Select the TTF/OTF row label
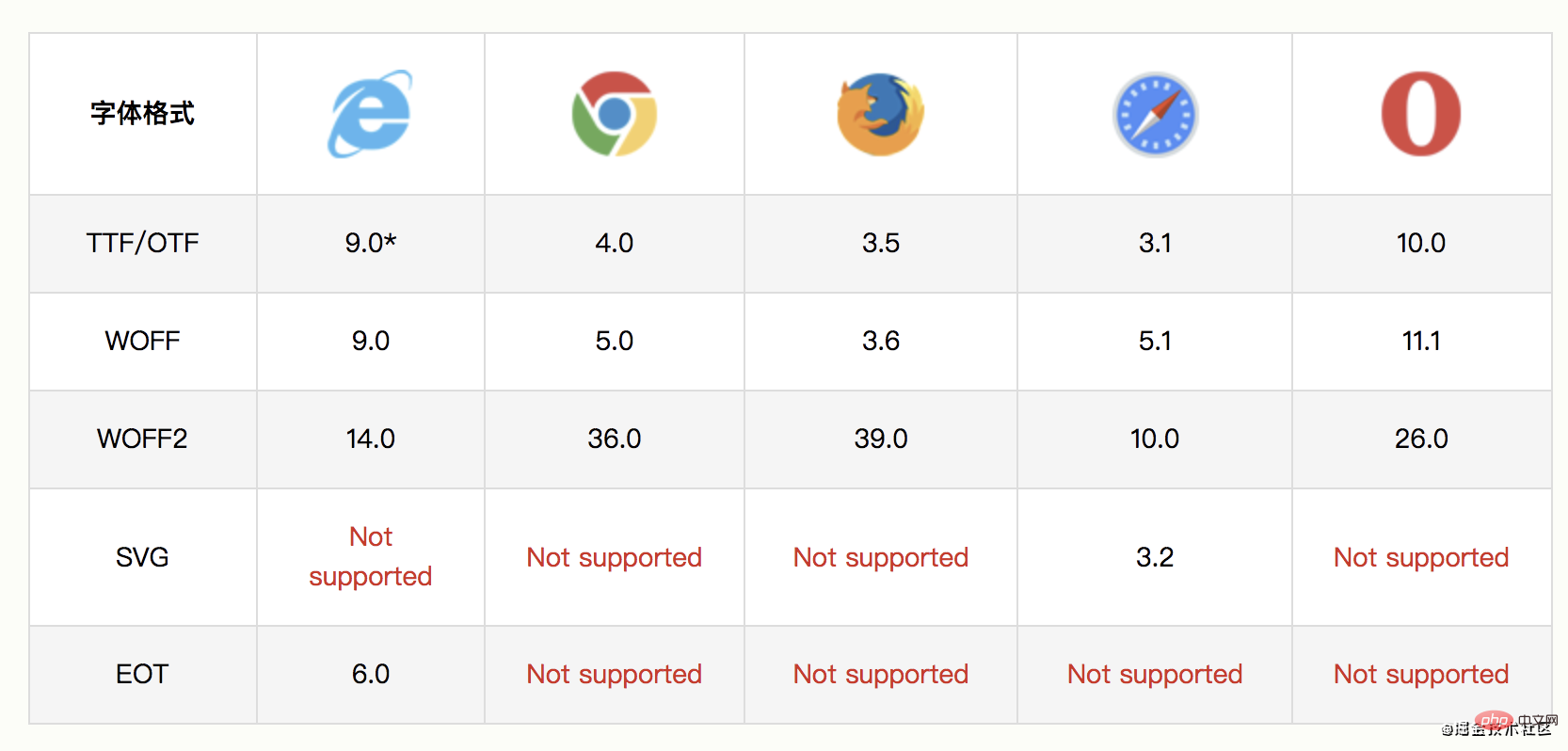 pyautogui.click(x=143, y=243)
